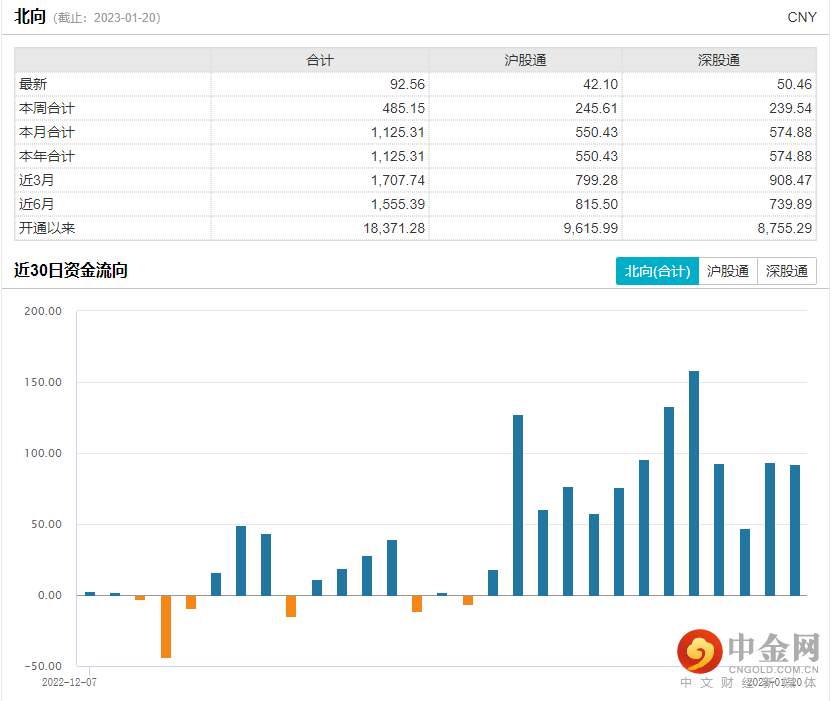Click the tallest blue bar near 150
The image size is (834, 701).
[694, 482]
